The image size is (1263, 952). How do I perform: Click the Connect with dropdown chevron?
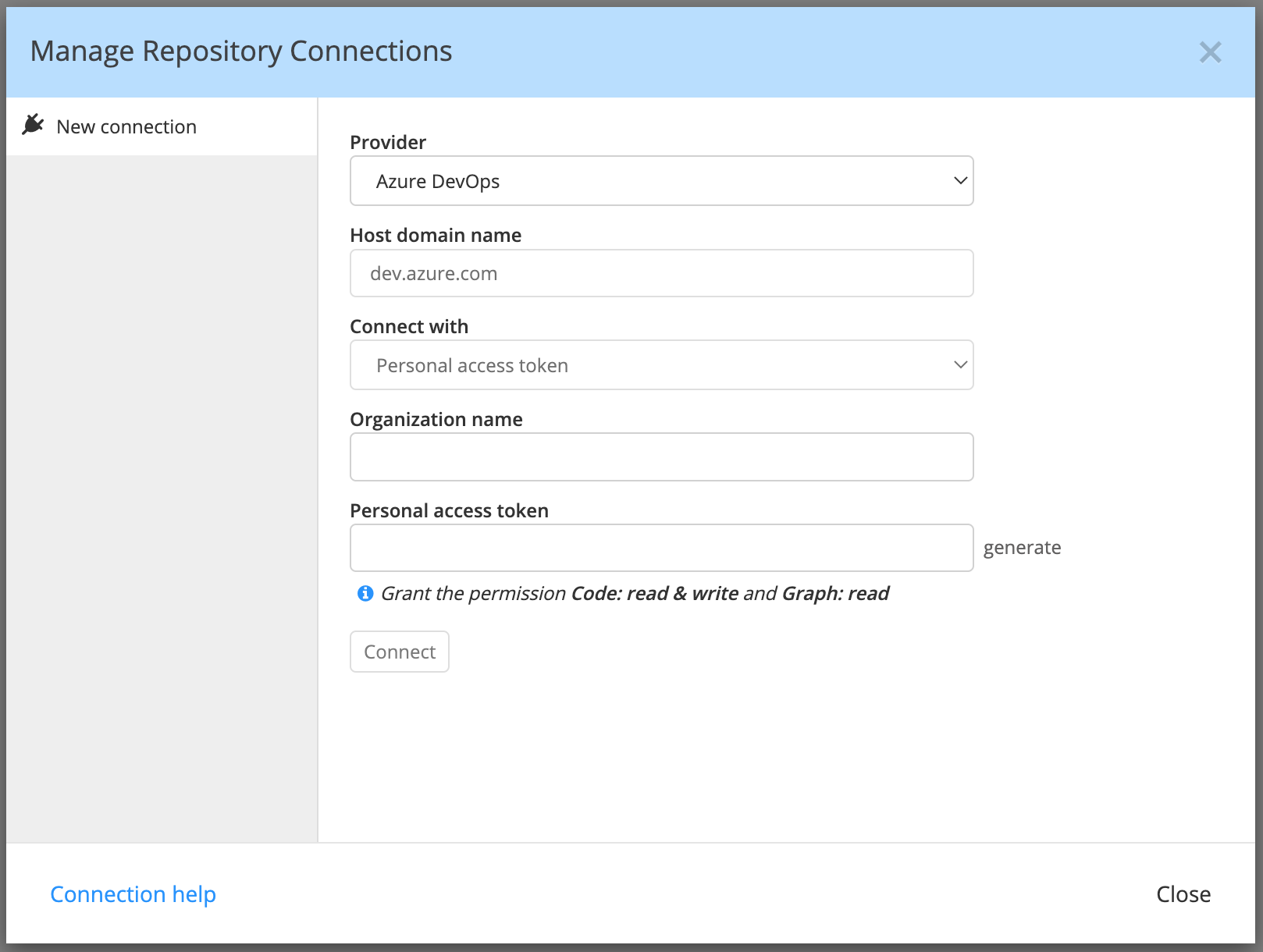959,364
